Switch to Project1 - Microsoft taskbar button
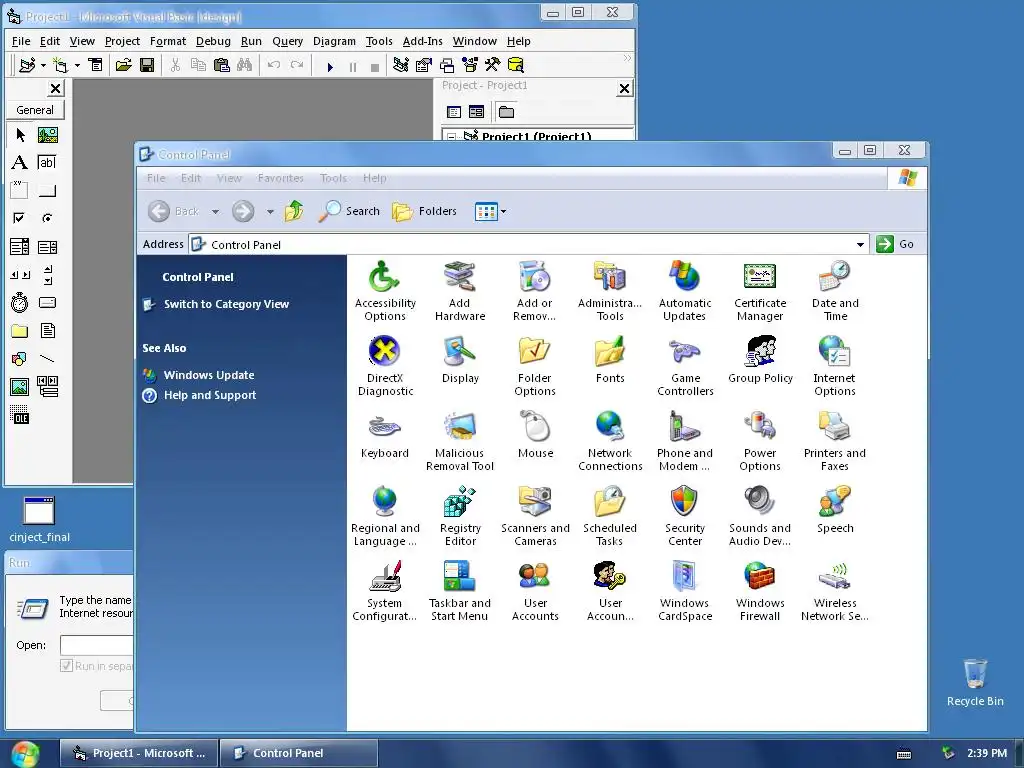The width and height of the screenshot is (1024, 768). pos(138,753)
